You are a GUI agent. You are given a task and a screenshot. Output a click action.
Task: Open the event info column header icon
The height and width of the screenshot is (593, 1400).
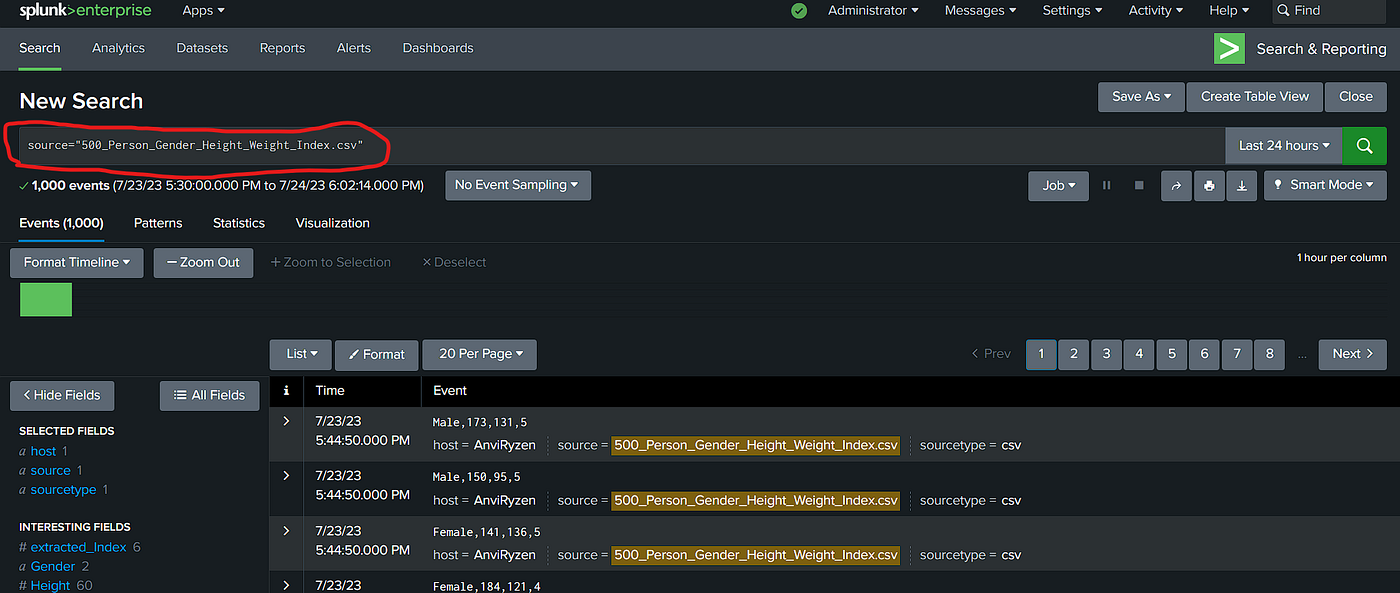[x=286, y=391]
